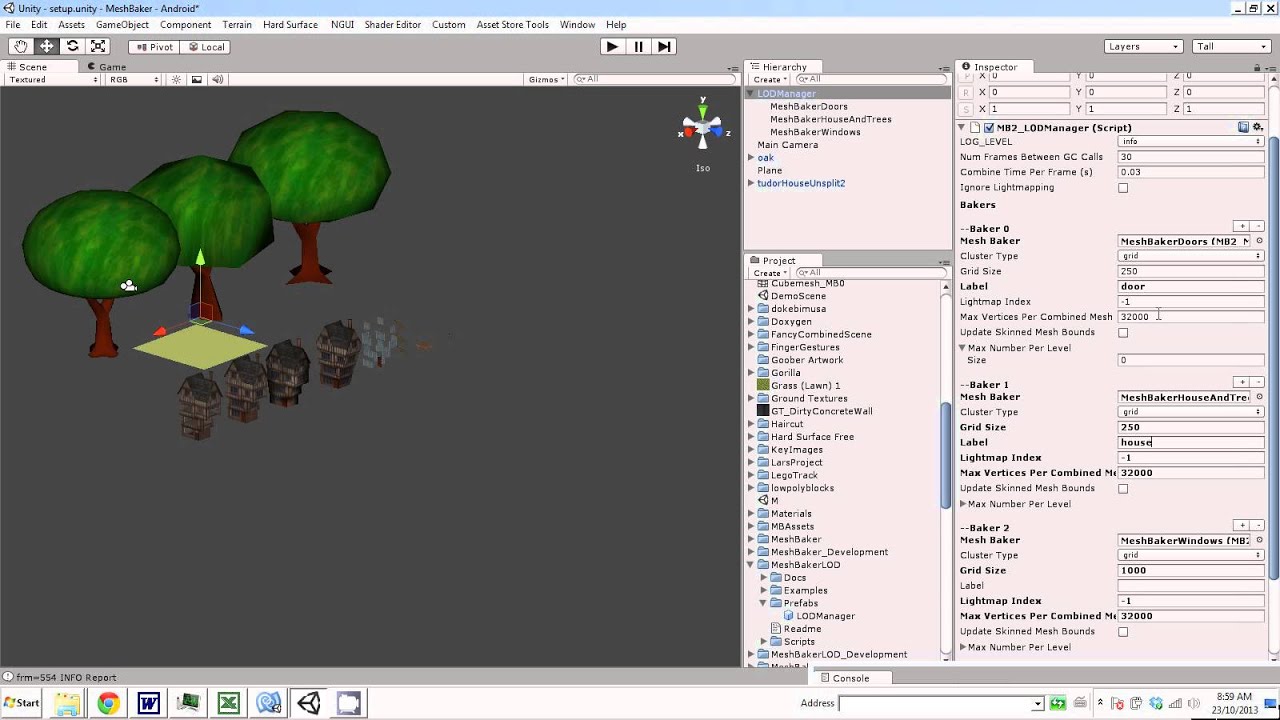Toggle scene lighting sun icon

176,80
